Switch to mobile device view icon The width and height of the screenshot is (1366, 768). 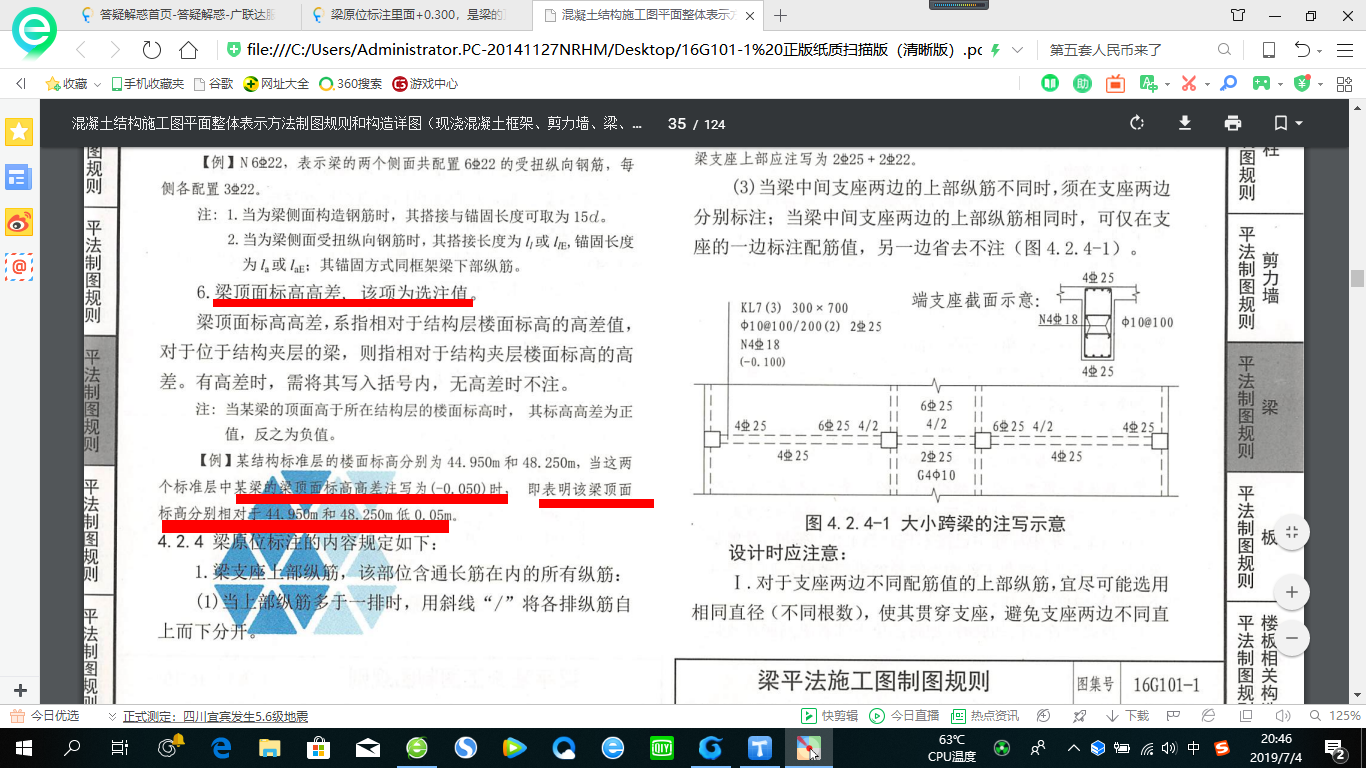1269,50
